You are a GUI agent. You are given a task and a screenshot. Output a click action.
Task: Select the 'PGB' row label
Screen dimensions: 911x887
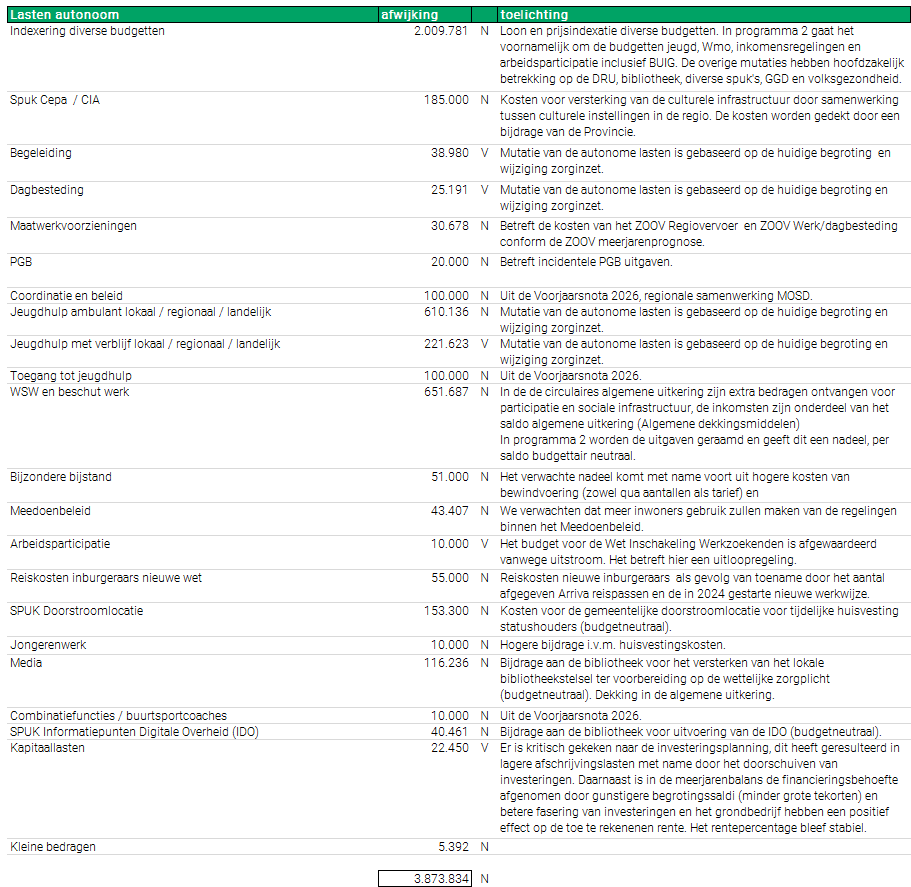click(x=22, y=262)
